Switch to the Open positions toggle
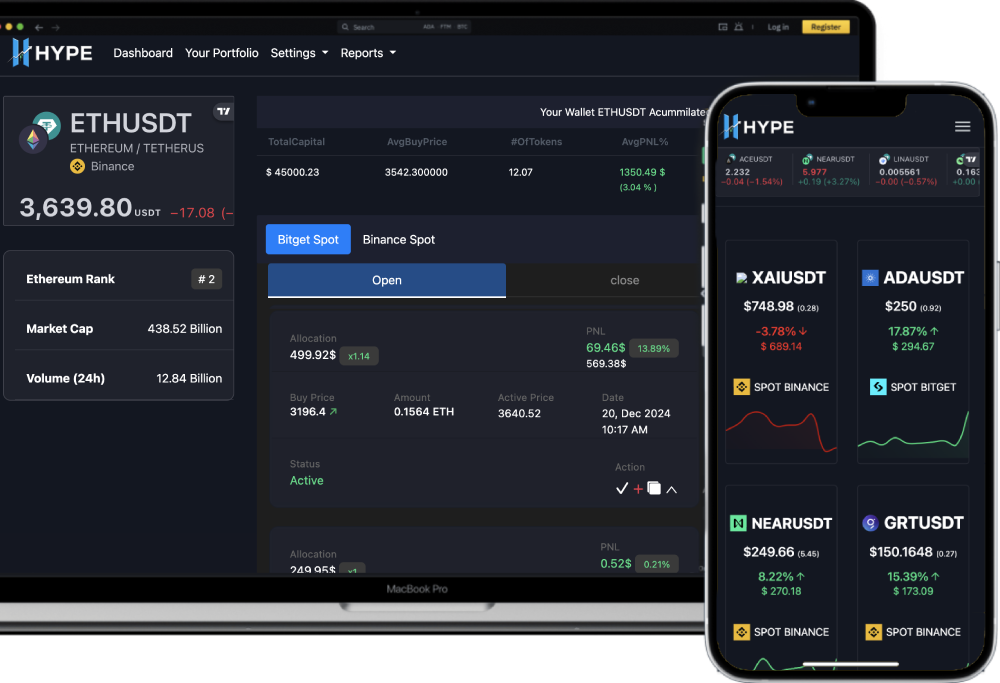The image size is (1000, 683). click(387, 280)
